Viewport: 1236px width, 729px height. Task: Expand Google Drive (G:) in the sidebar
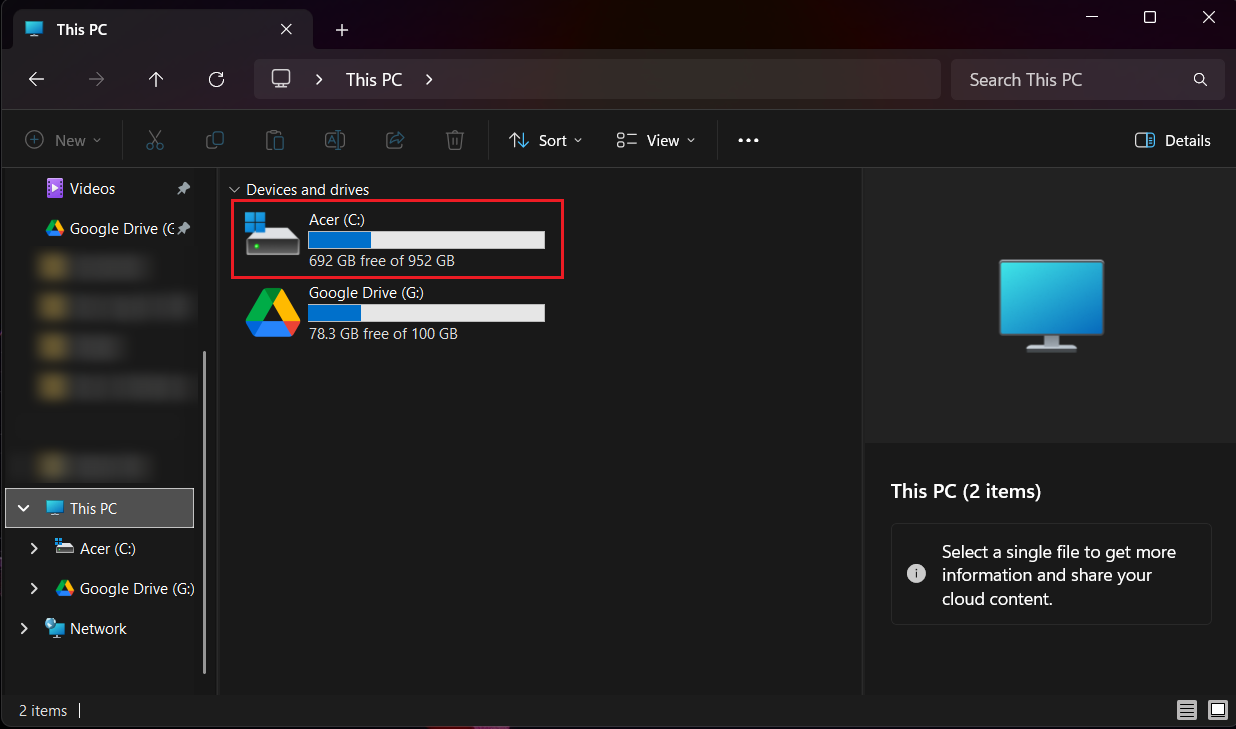34,588
